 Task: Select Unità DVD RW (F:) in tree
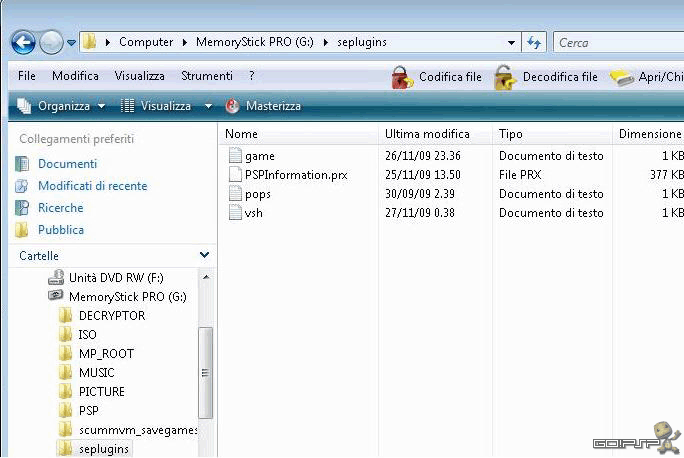(x=116, y=278)
